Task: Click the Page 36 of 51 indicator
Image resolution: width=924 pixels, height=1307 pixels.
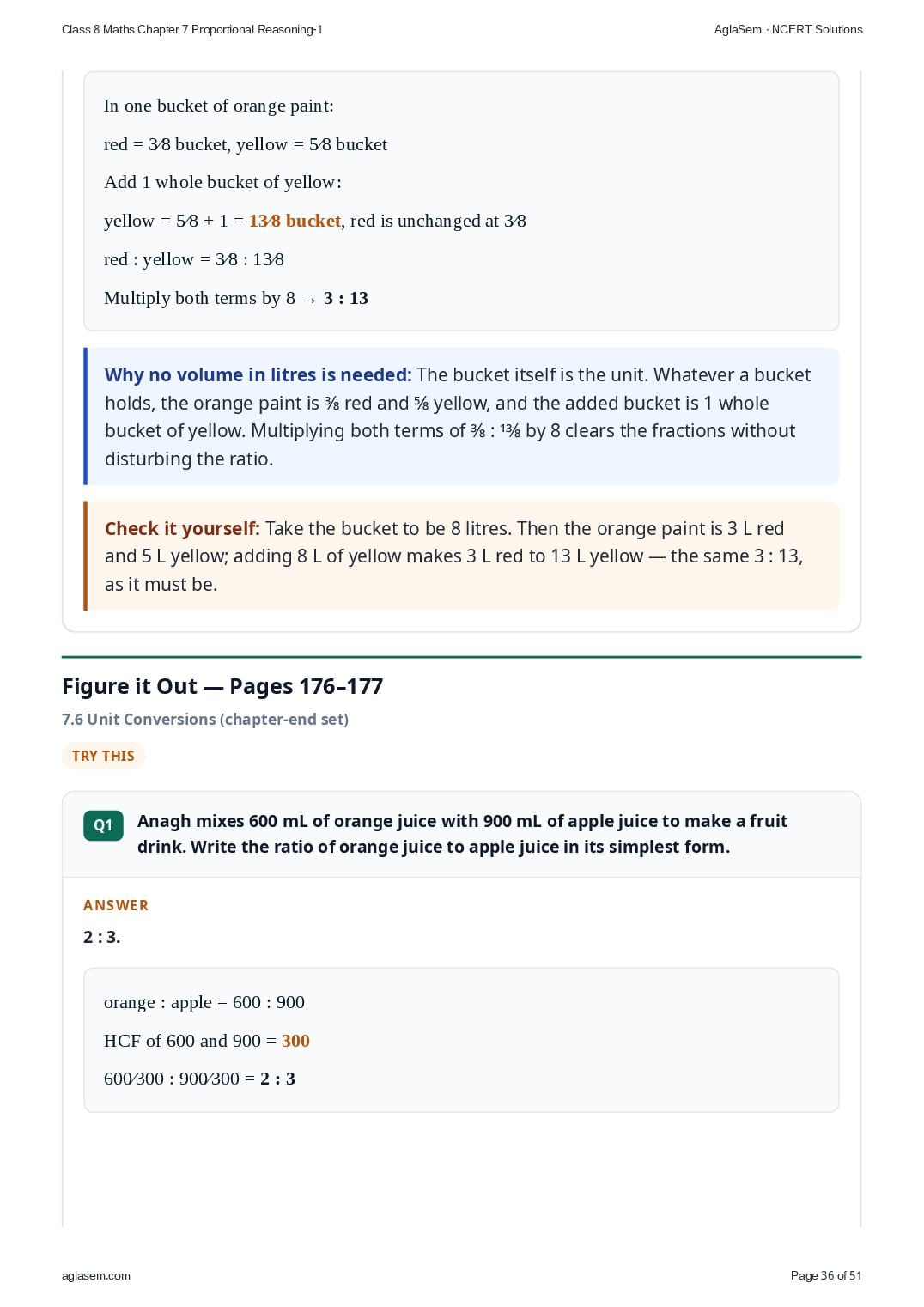Action: coord(825,1275)
